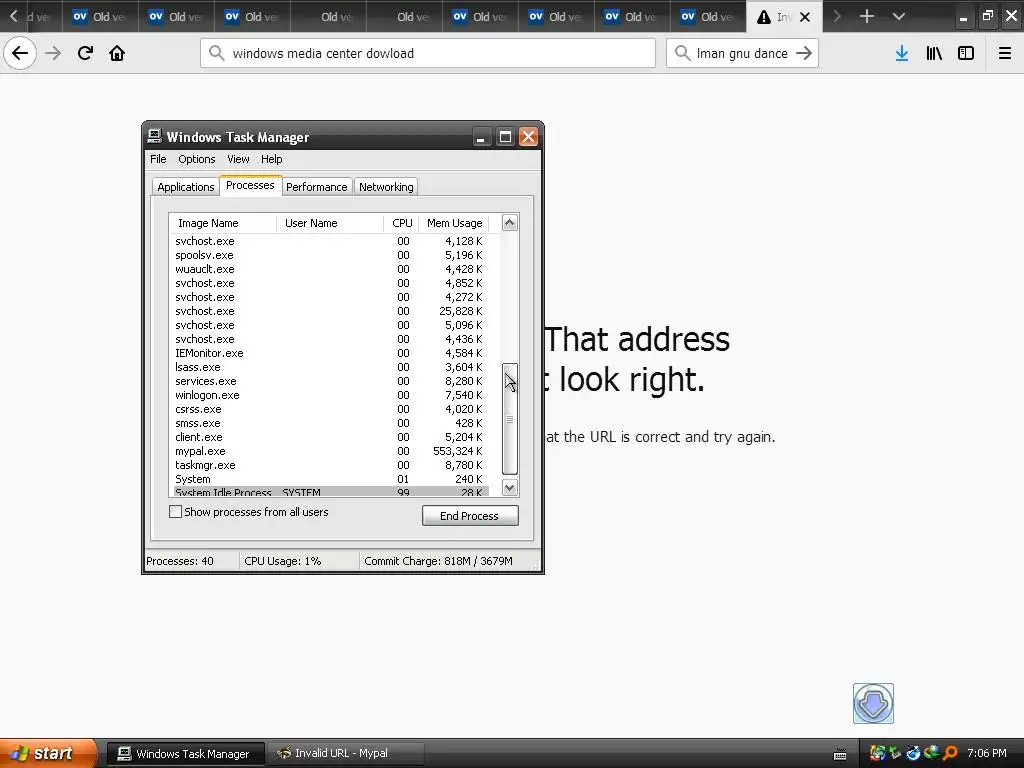Click the blue bottle tray icon
Viewport: 1024px width, 768px height.
pyautogui.click(x=914, y=754)
